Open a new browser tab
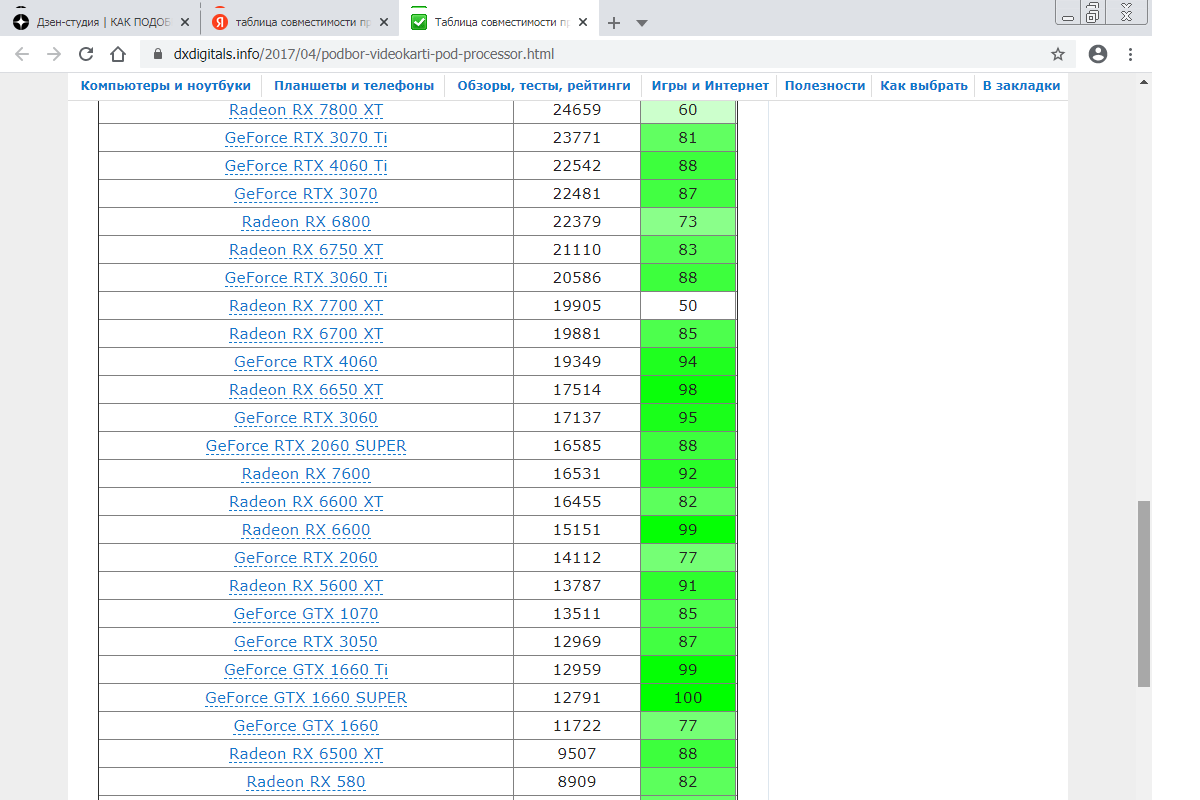 point(614,22)
